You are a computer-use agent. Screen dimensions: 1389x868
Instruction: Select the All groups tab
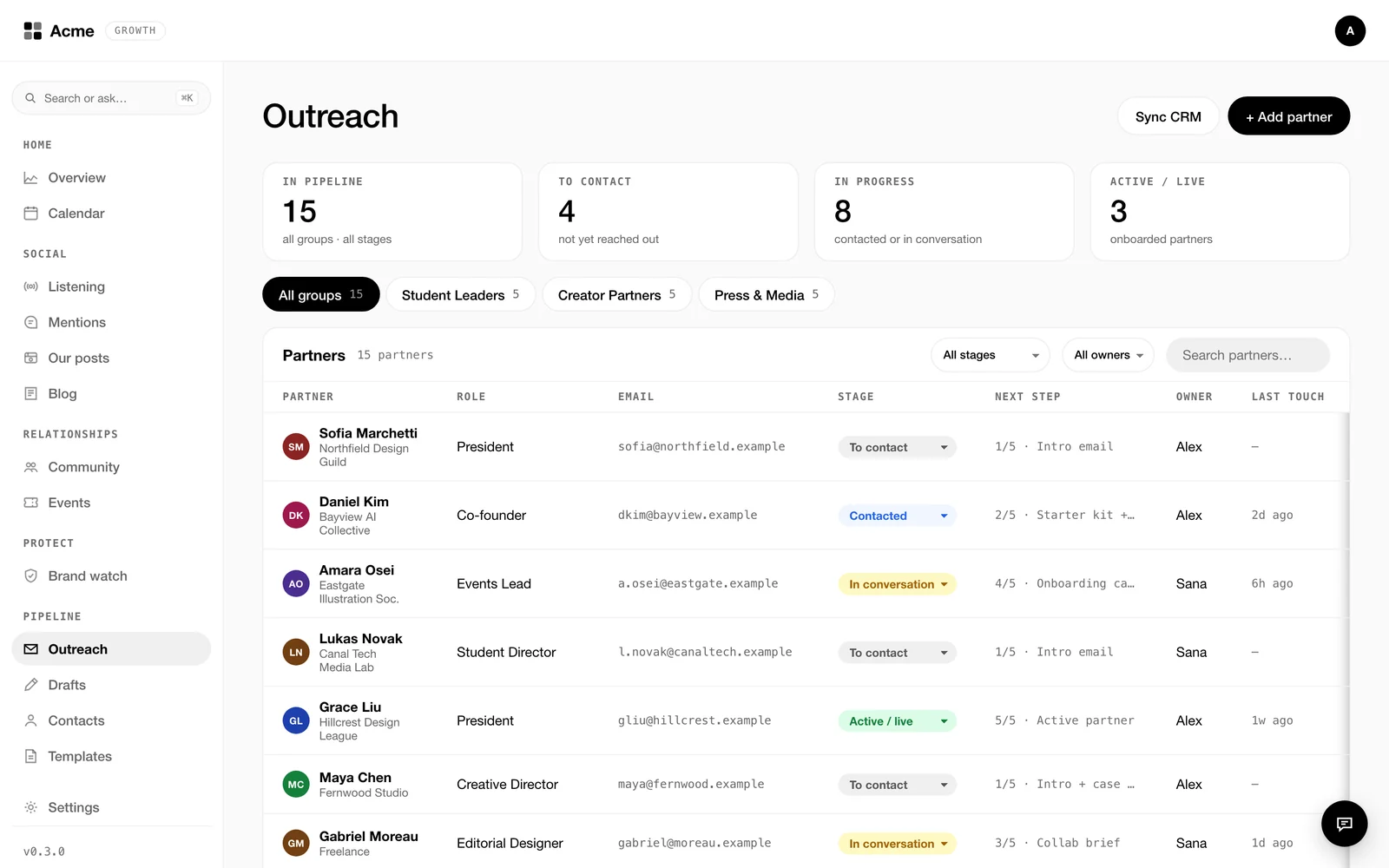click(321, 294)
